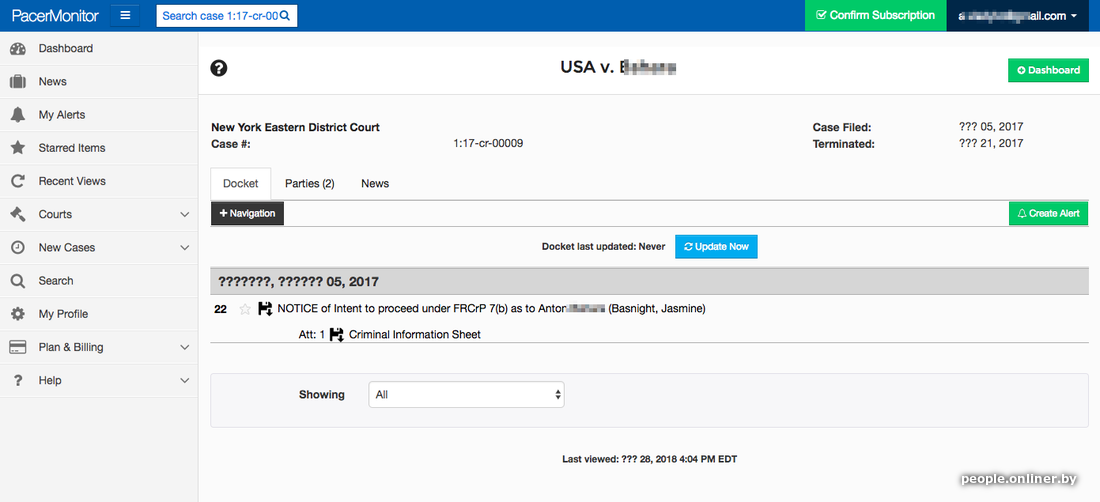Click the New Cases clock icon
The image size is (1100, 502).
(18, 247)
